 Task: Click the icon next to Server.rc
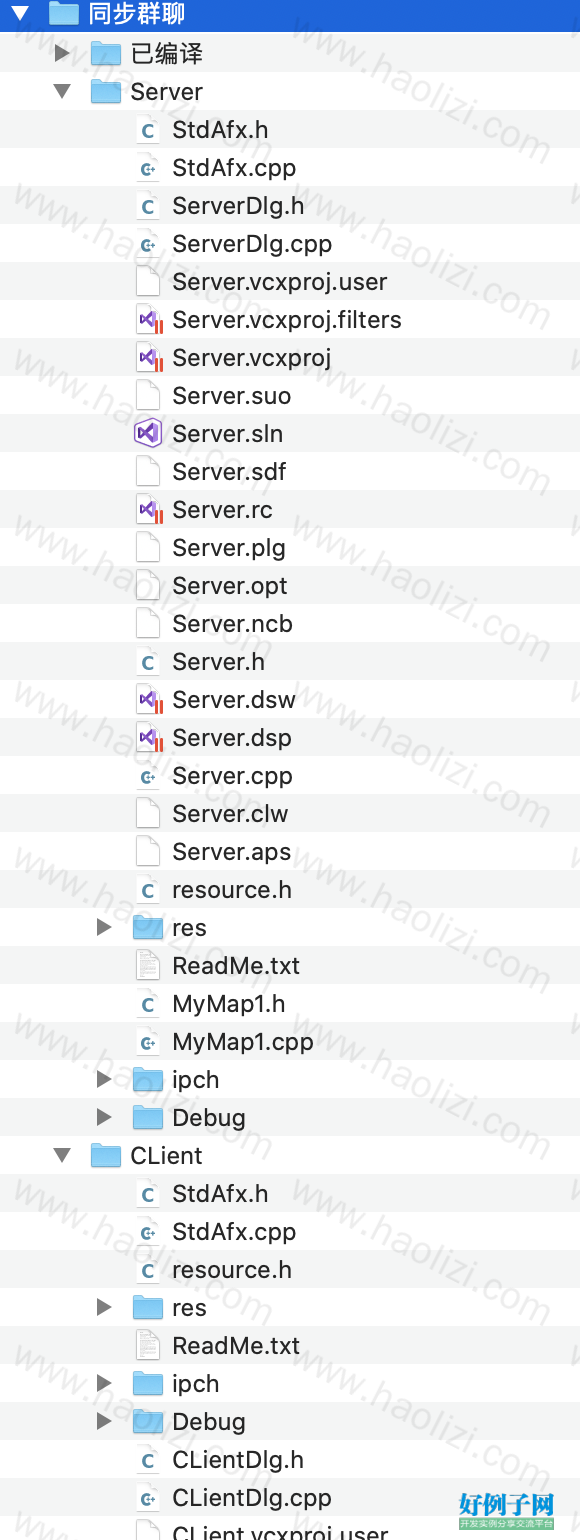pyautogui.click(x=148, y=510)
